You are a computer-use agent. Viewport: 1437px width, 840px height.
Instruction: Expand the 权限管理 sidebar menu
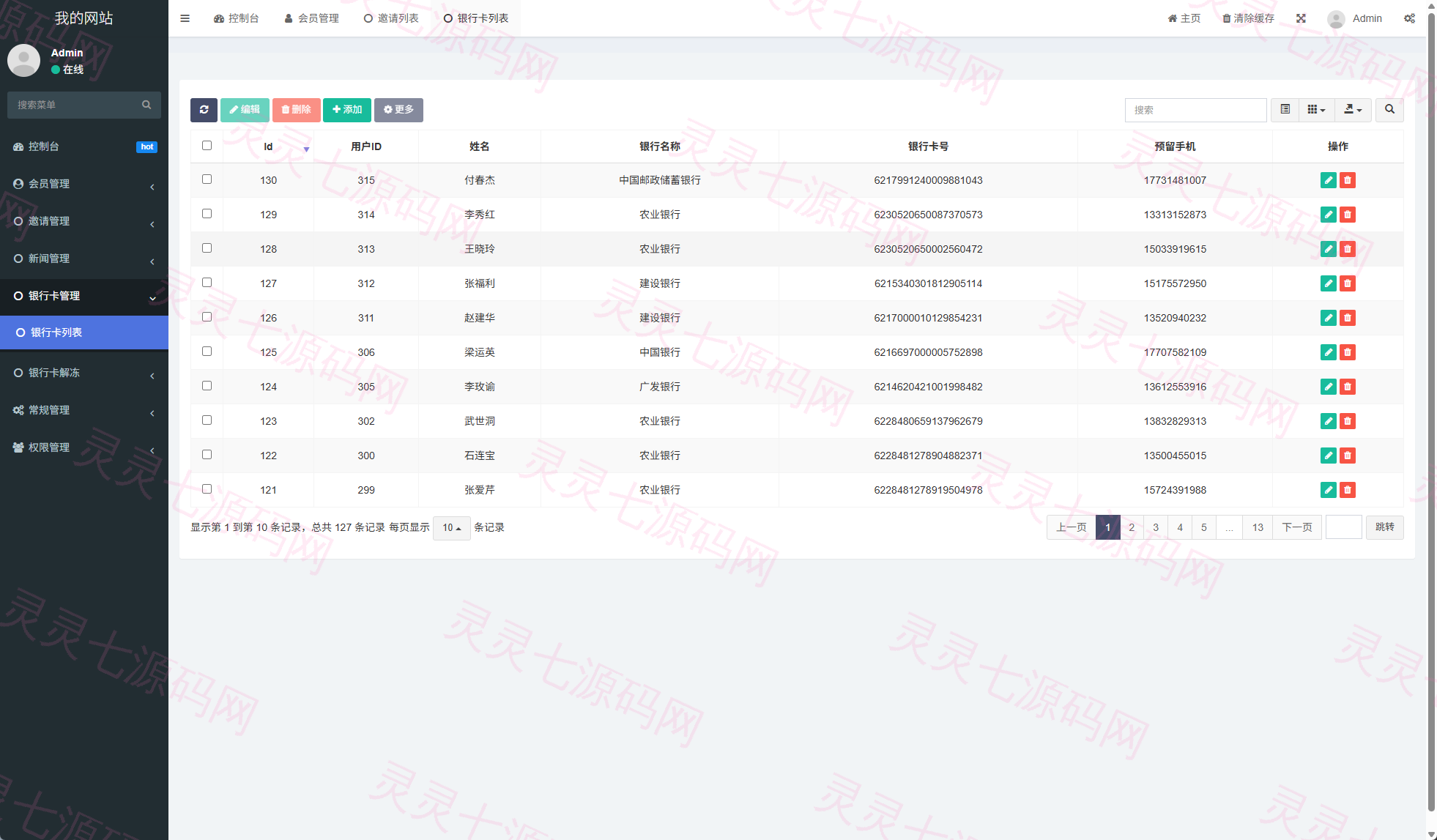84,447
